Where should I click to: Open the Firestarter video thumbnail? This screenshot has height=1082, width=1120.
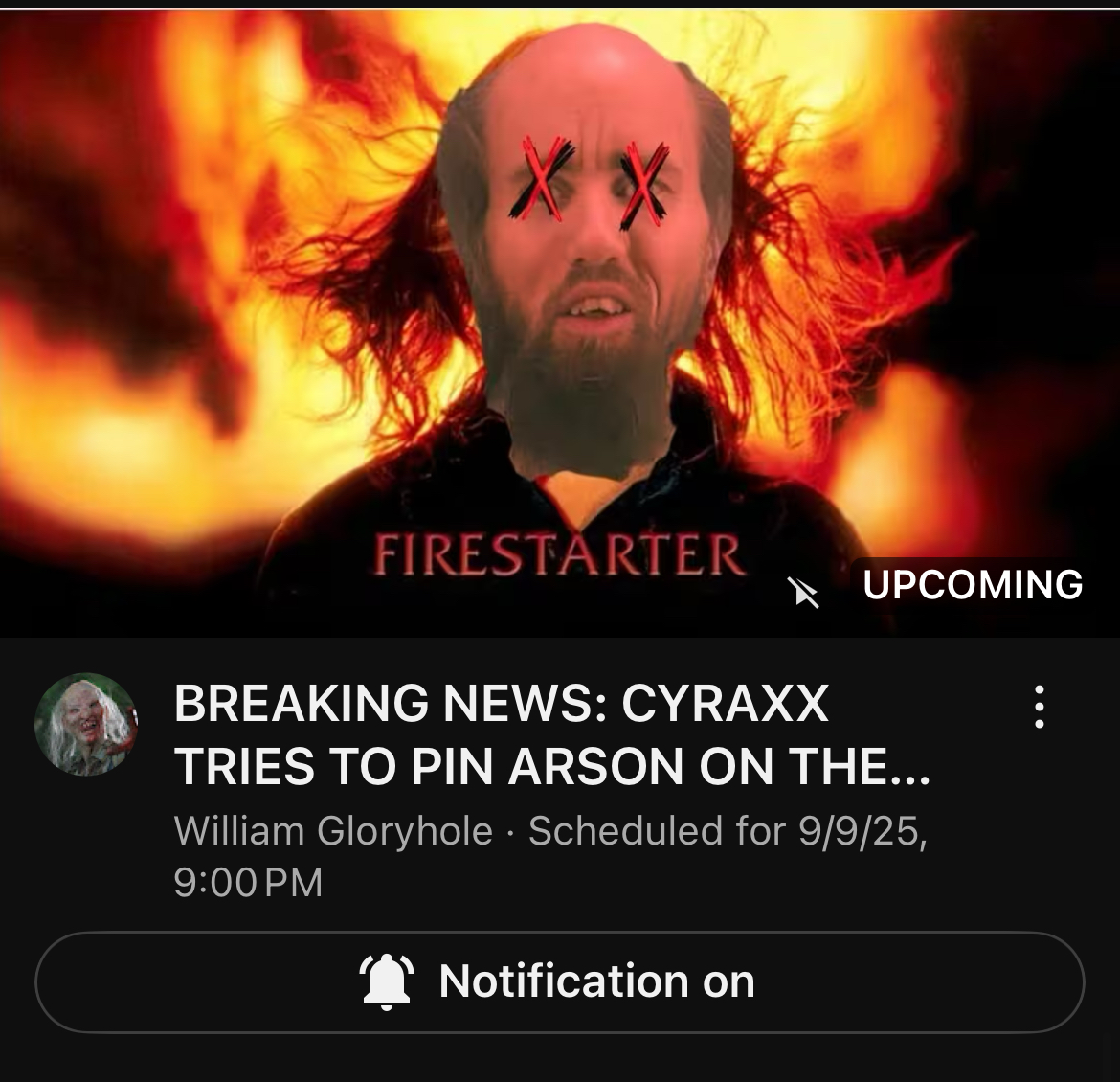(560, 323)
